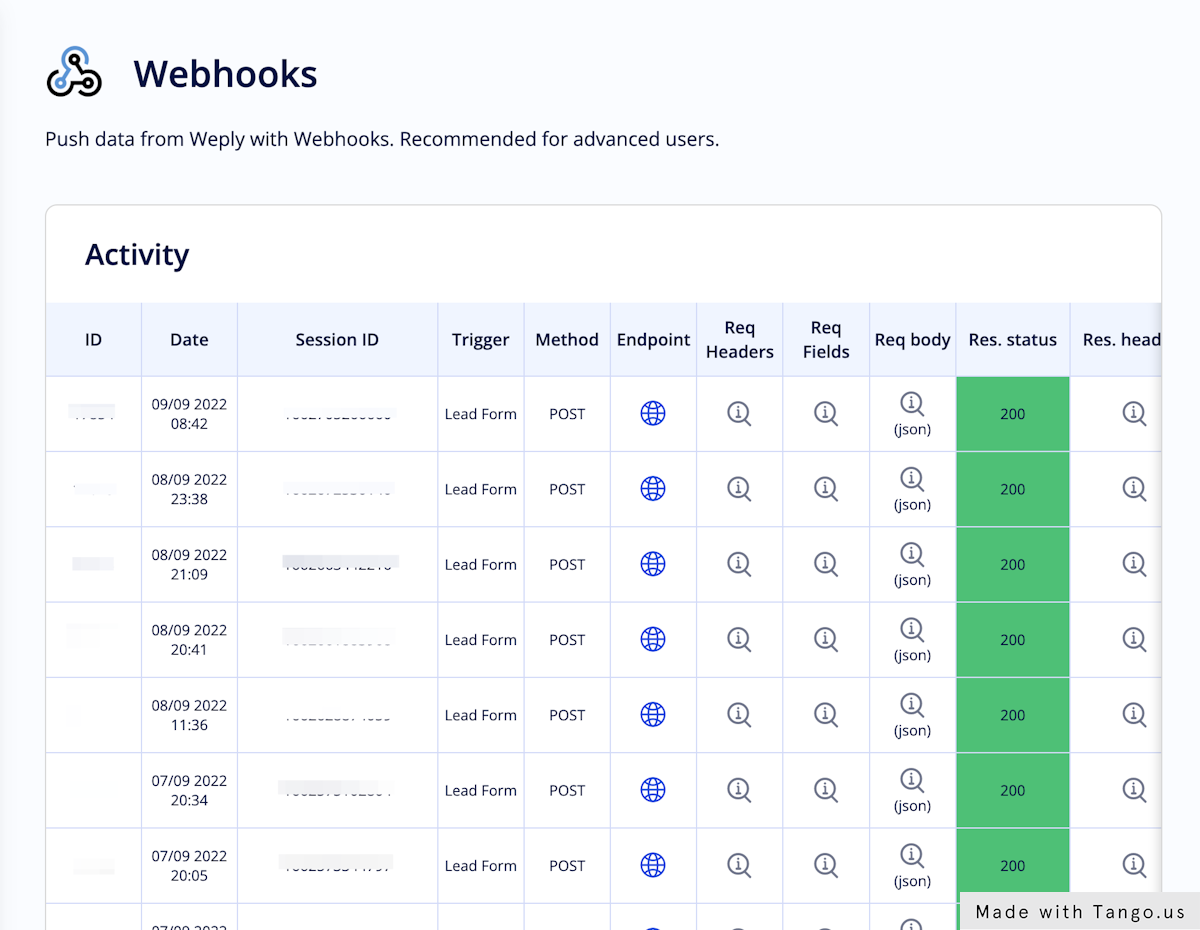Click Lead Form trigger in 07/09 20:34 row
Screen dimensions: 1200x930
pyautogui.click(x=481, y=790)
